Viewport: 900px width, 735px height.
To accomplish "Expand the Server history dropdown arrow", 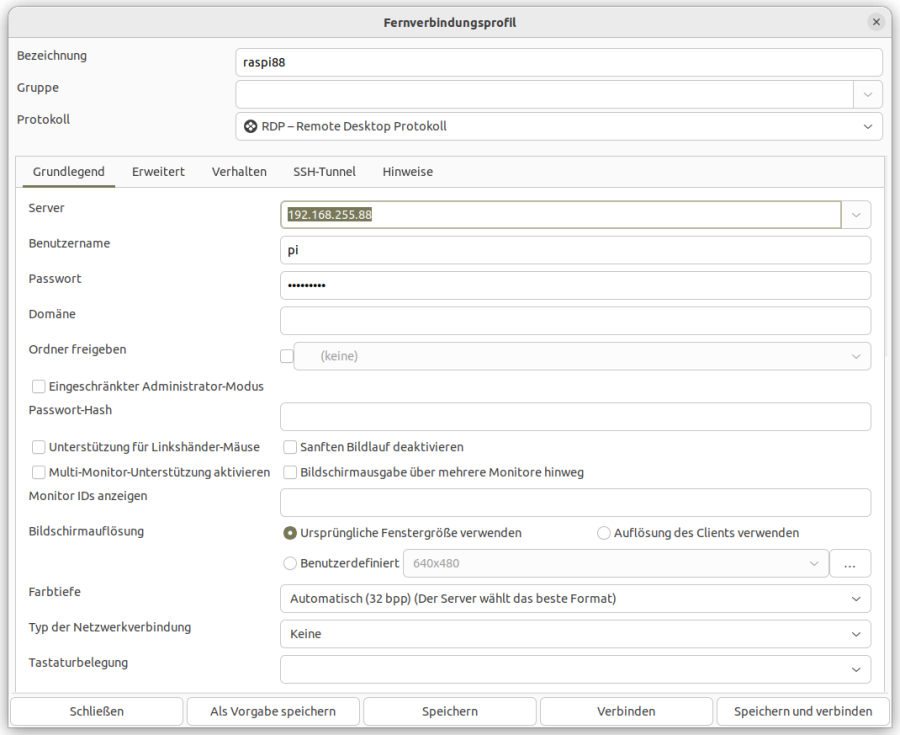I will (856, 215).
